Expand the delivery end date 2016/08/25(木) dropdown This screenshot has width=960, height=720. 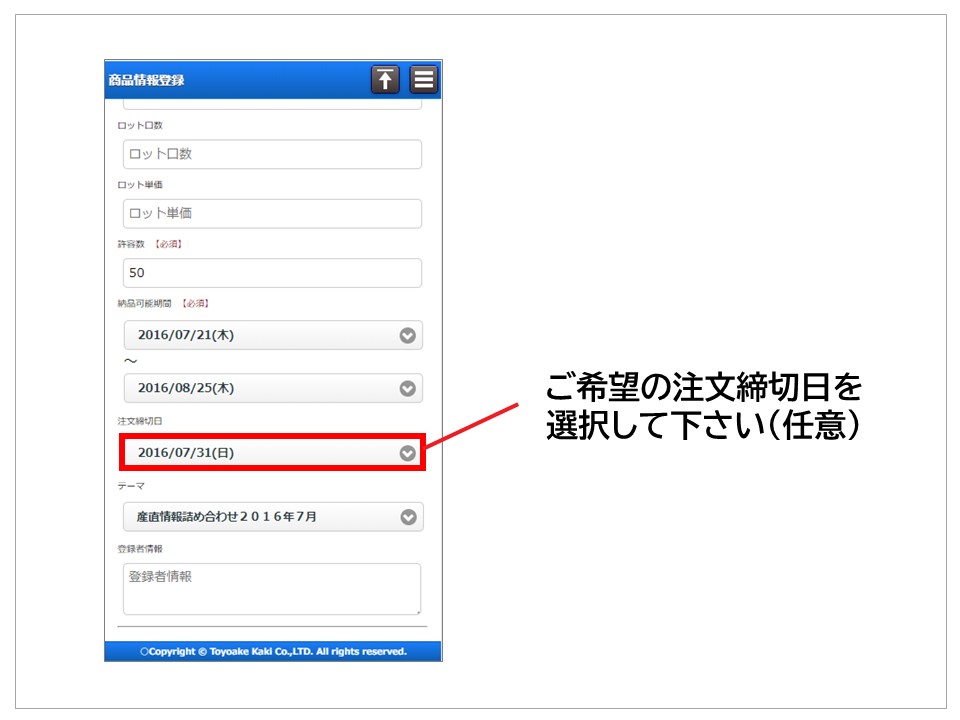[x=260, y=388]
